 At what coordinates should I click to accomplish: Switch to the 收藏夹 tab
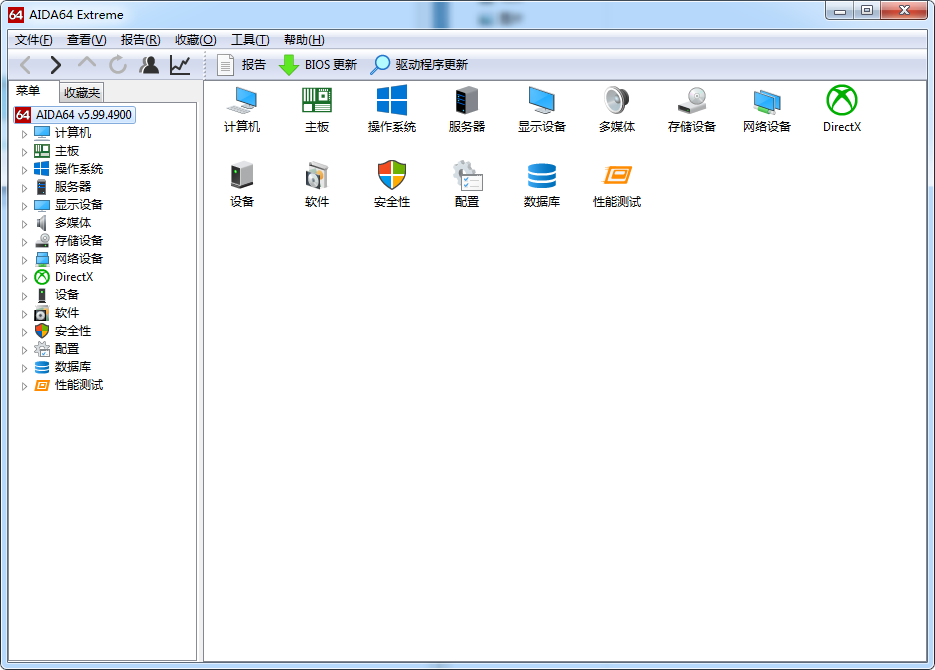click(x=82, y=93)
